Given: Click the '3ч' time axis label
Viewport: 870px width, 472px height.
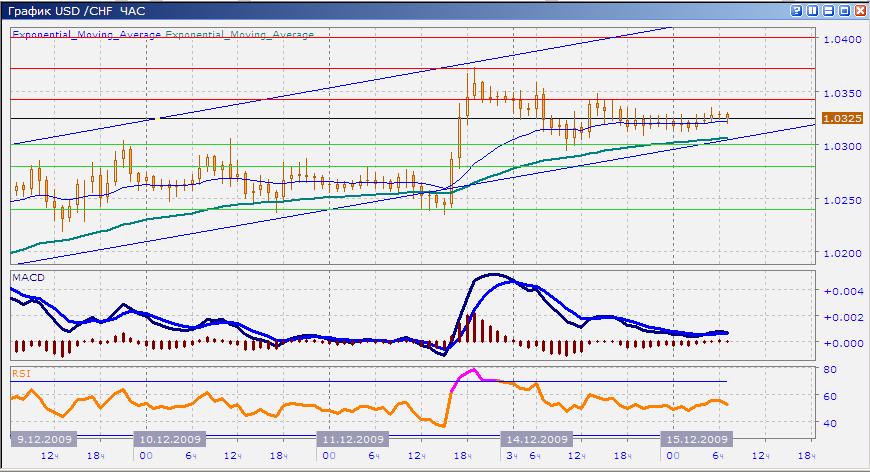Looking at the screenshot, I should click(512, 456).
